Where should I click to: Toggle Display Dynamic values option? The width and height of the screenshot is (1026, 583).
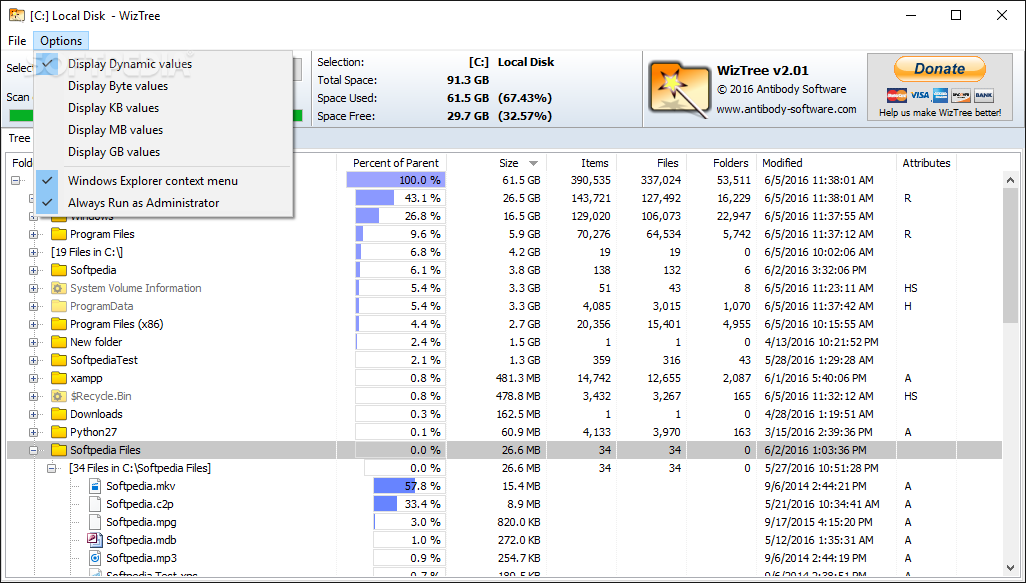pyautogui.click(x=164, y=64)
